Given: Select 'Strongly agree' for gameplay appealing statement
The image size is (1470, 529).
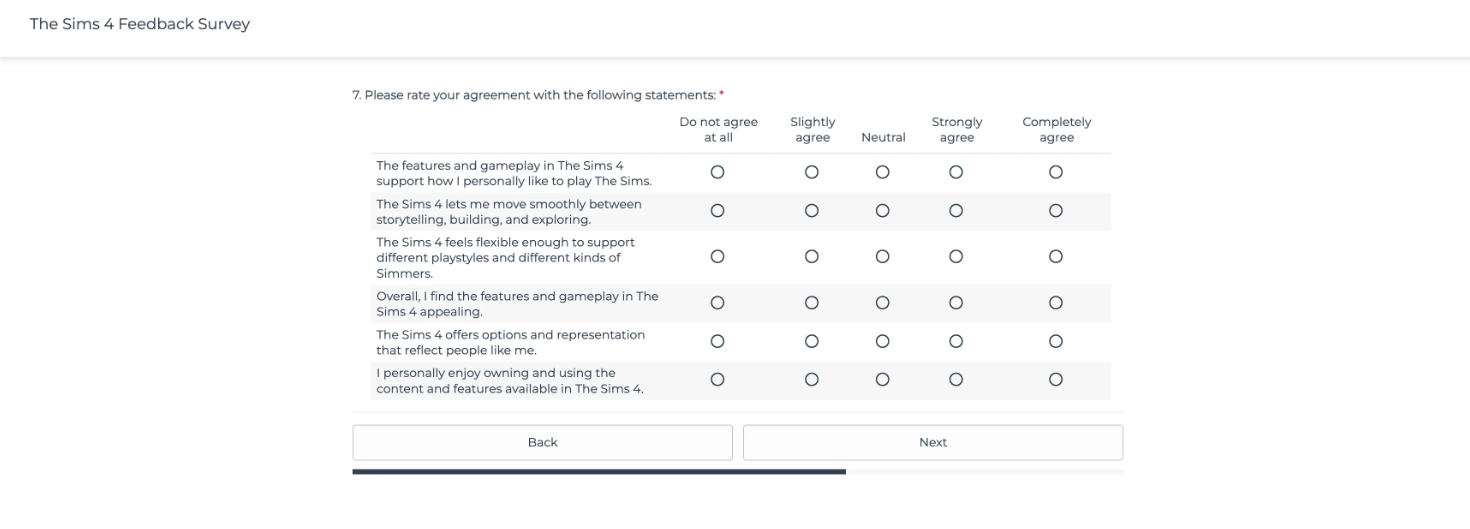Looking at the screenshot, I should click(956, 303).
